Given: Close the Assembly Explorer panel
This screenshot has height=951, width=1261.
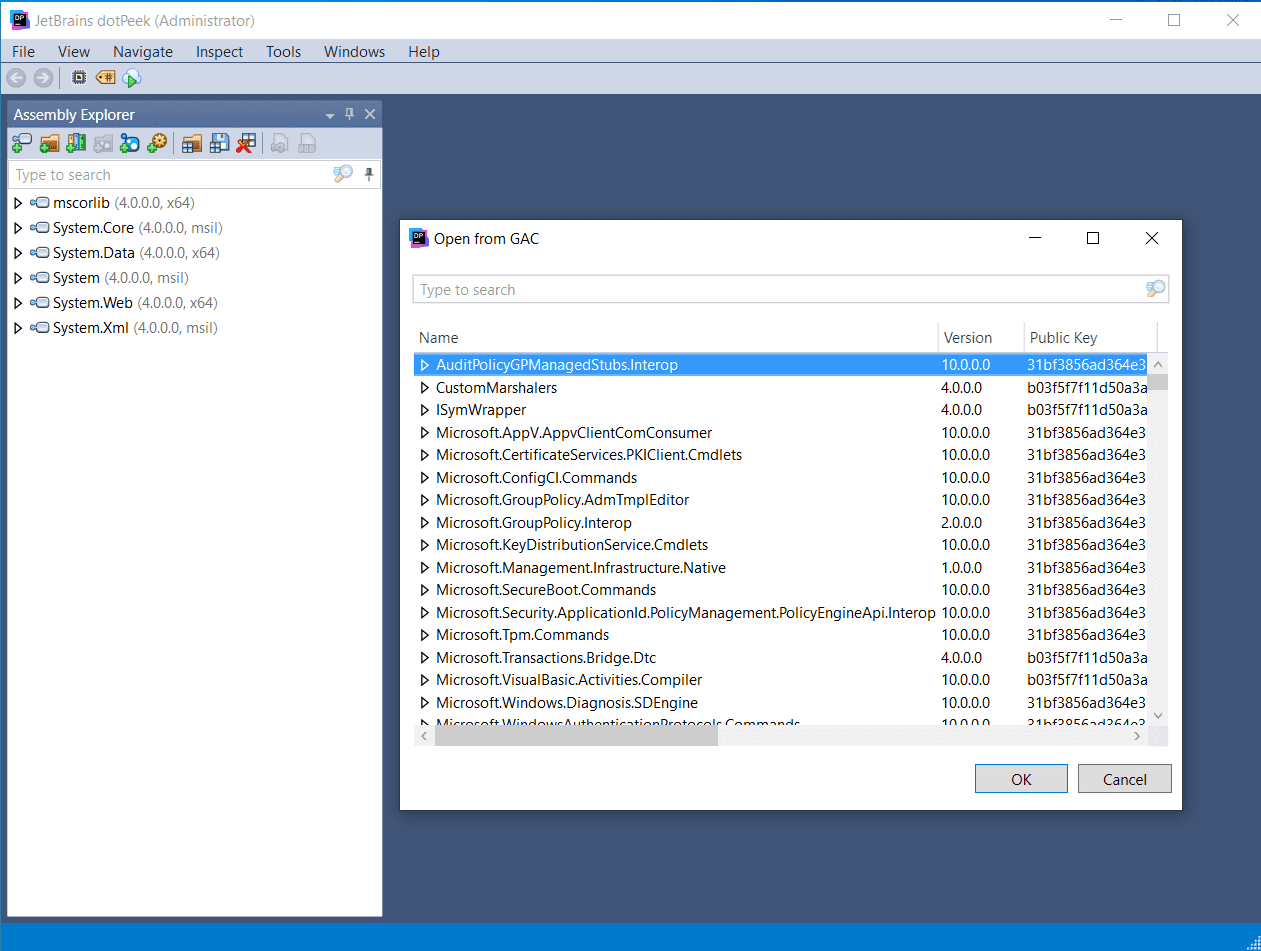Looking at the screenshot, I should point(370,114).
